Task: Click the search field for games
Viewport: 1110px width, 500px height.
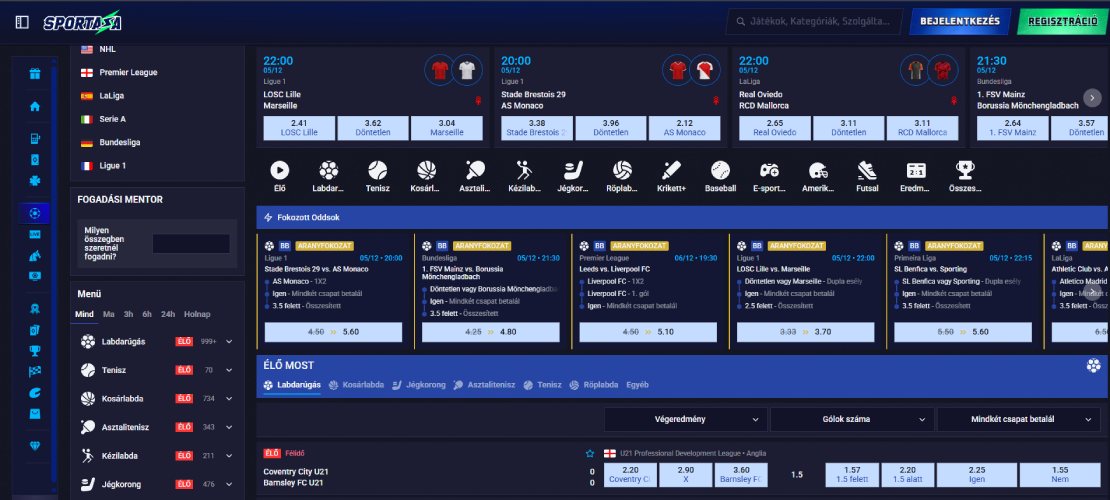Action: 815,21
